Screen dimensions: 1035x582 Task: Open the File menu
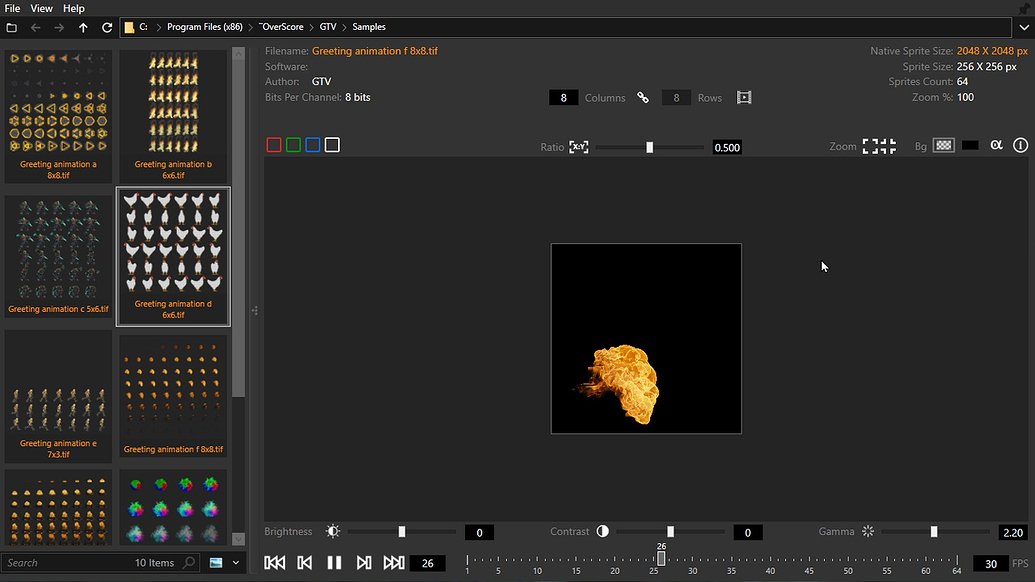tap(11, 8)
